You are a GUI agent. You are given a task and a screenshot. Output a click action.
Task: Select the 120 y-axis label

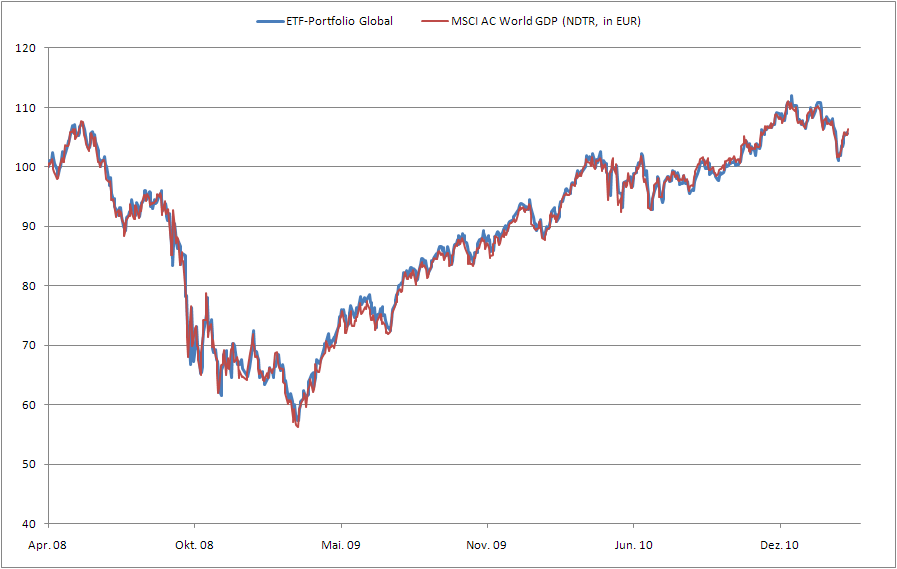(27, 48)
